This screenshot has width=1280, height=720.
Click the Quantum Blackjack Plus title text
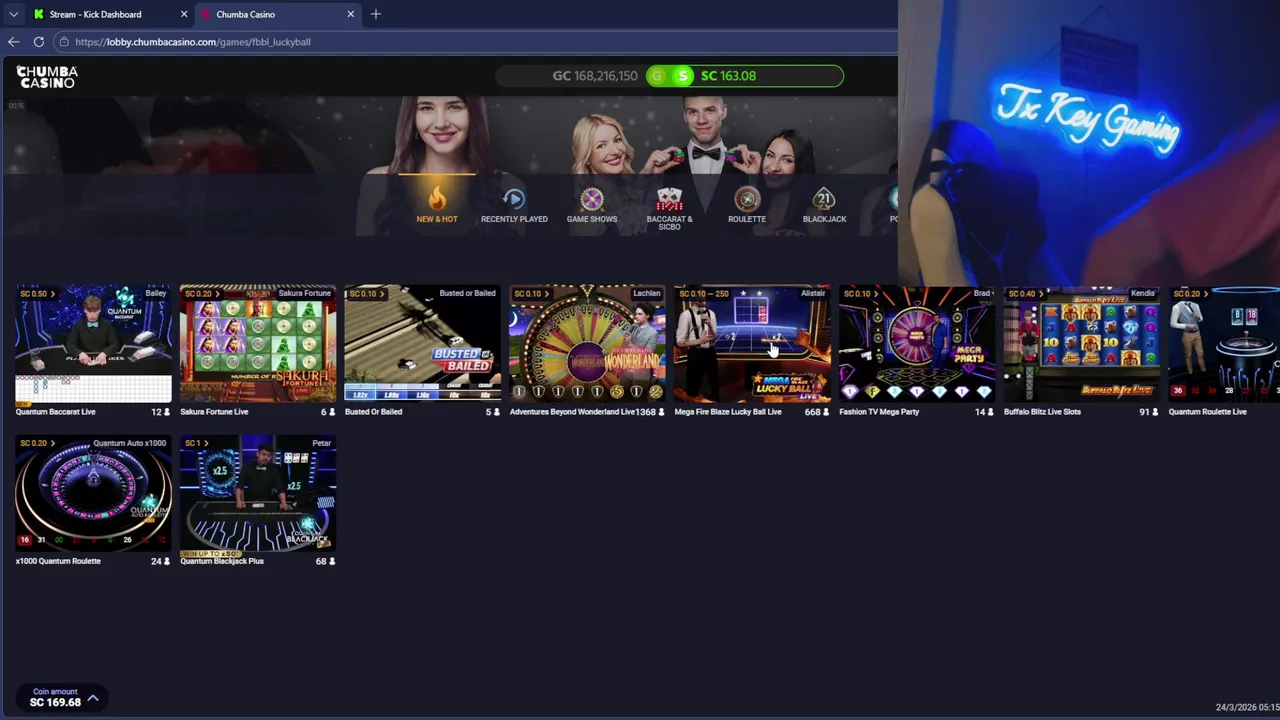tap(222, 561)
